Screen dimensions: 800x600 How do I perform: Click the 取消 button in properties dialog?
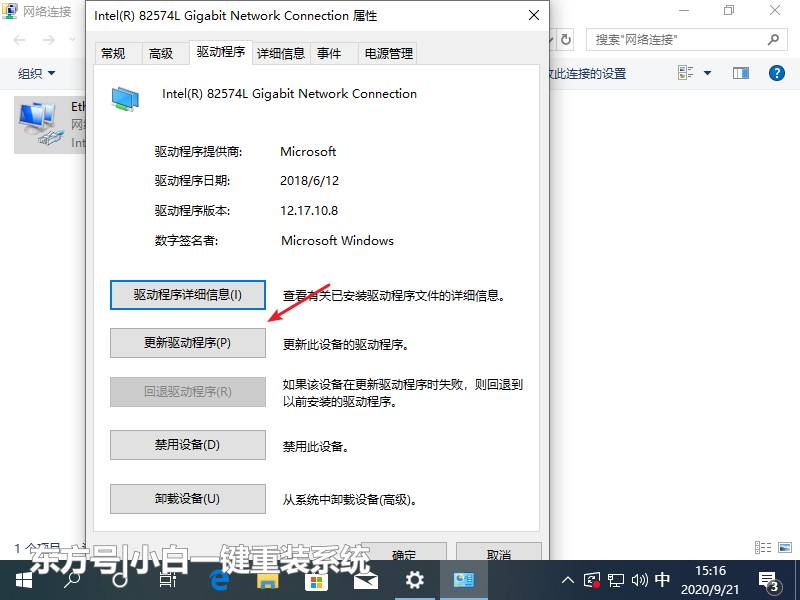(x=498, y=552)
